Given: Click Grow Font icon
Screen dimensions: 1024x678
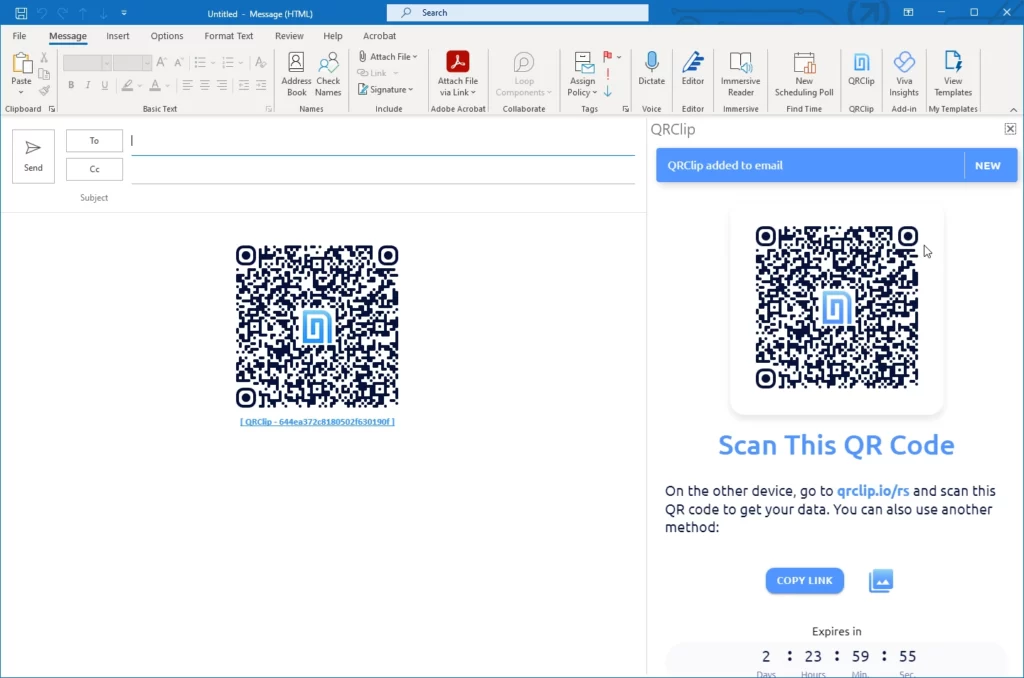Looking at the screenshot, I should coord(161,62).
